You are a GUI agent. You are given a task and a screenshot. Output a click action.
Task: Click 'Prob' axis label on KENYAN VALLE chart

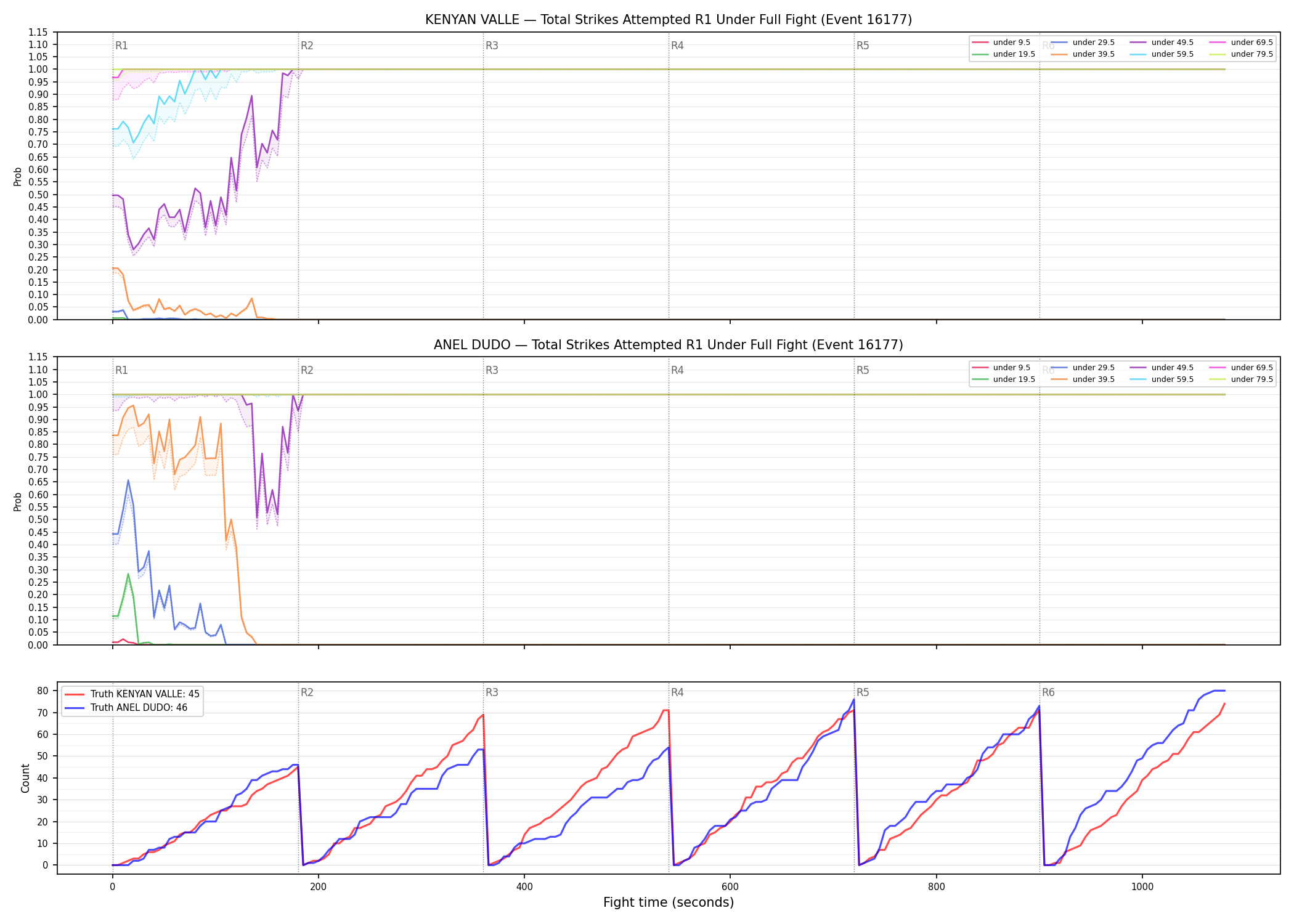point(18,176)
